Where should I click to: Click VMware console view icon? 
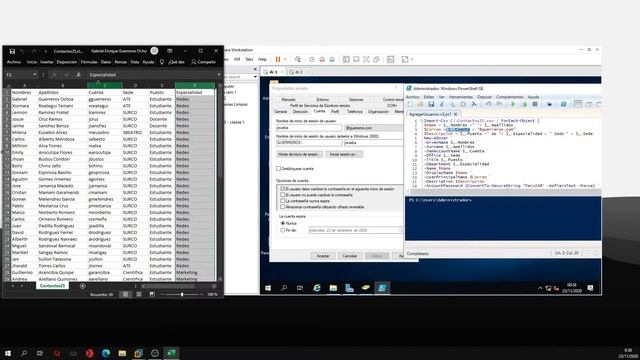pos(391,59)
